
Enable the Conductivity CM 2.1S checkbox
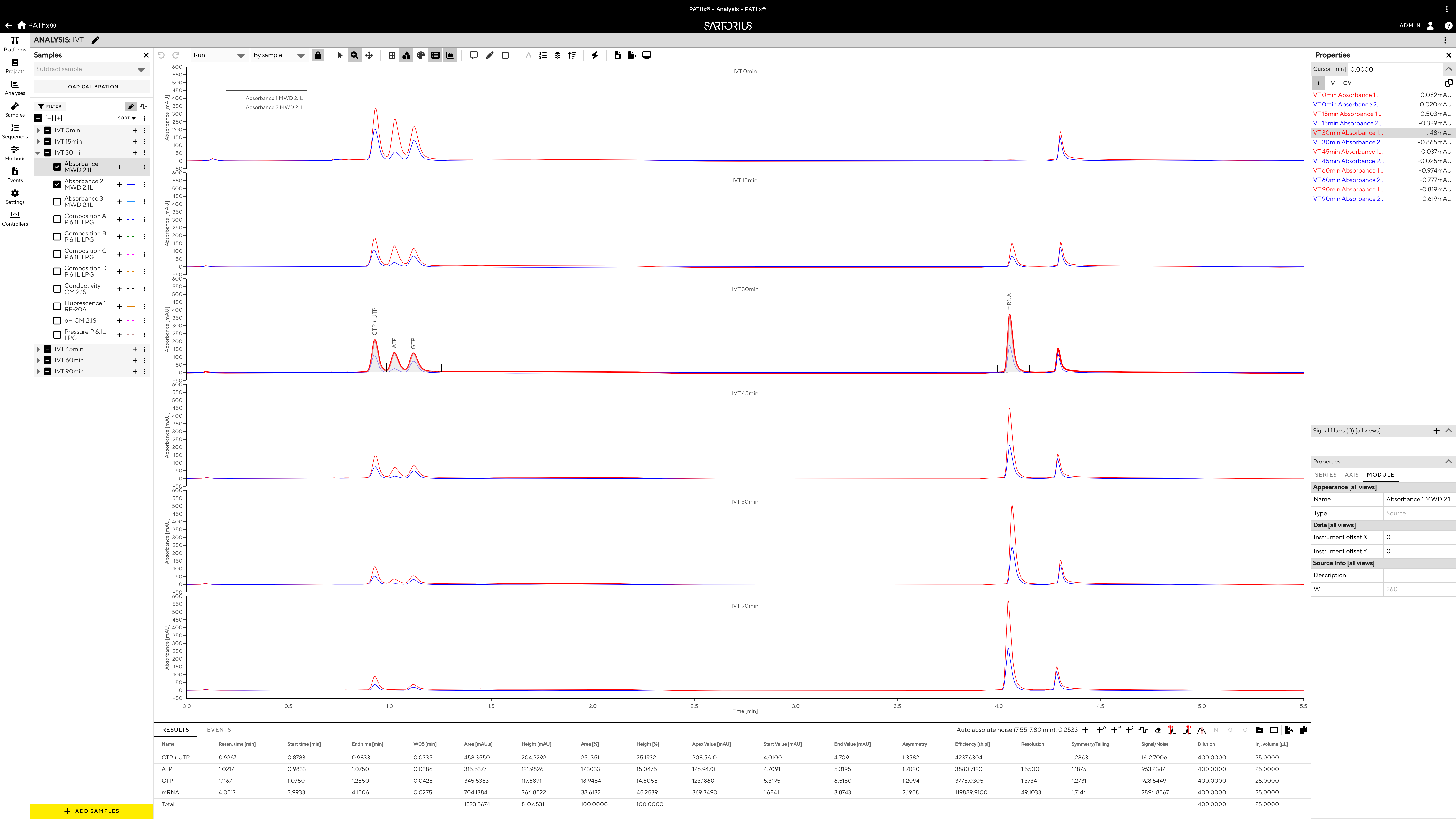tap(57, 289)
